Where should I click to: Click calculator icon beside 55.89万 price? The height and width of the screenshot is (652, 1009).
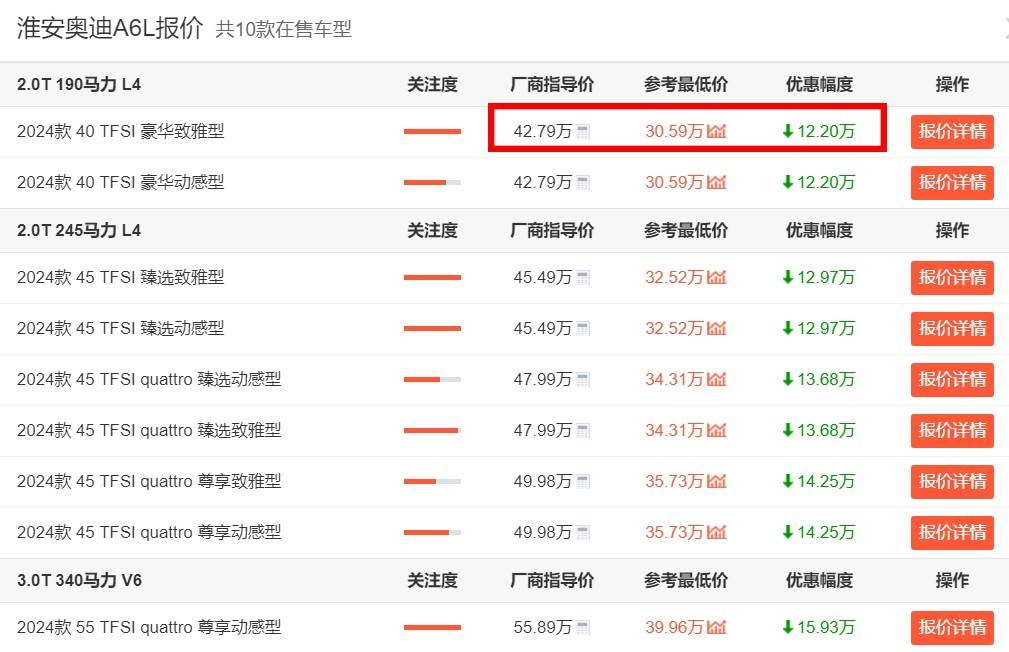point(583,628)
